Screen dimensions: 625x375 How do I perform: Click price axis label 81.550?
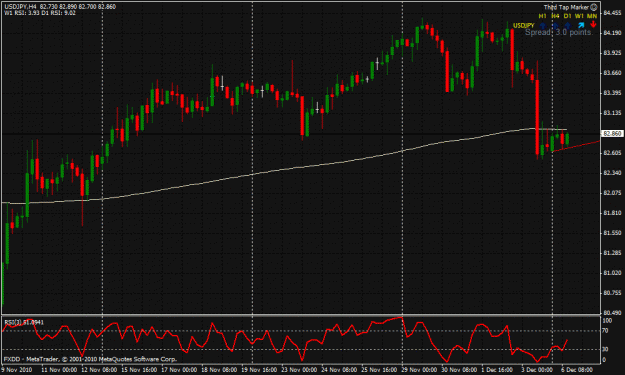click(x=612, y=233)
